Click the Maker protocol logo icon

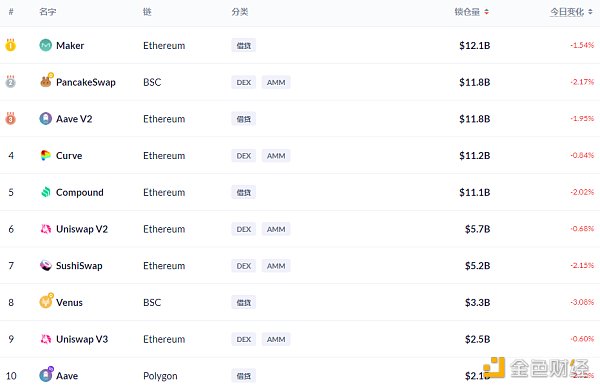pyautogui.click(x=46, y=45)
